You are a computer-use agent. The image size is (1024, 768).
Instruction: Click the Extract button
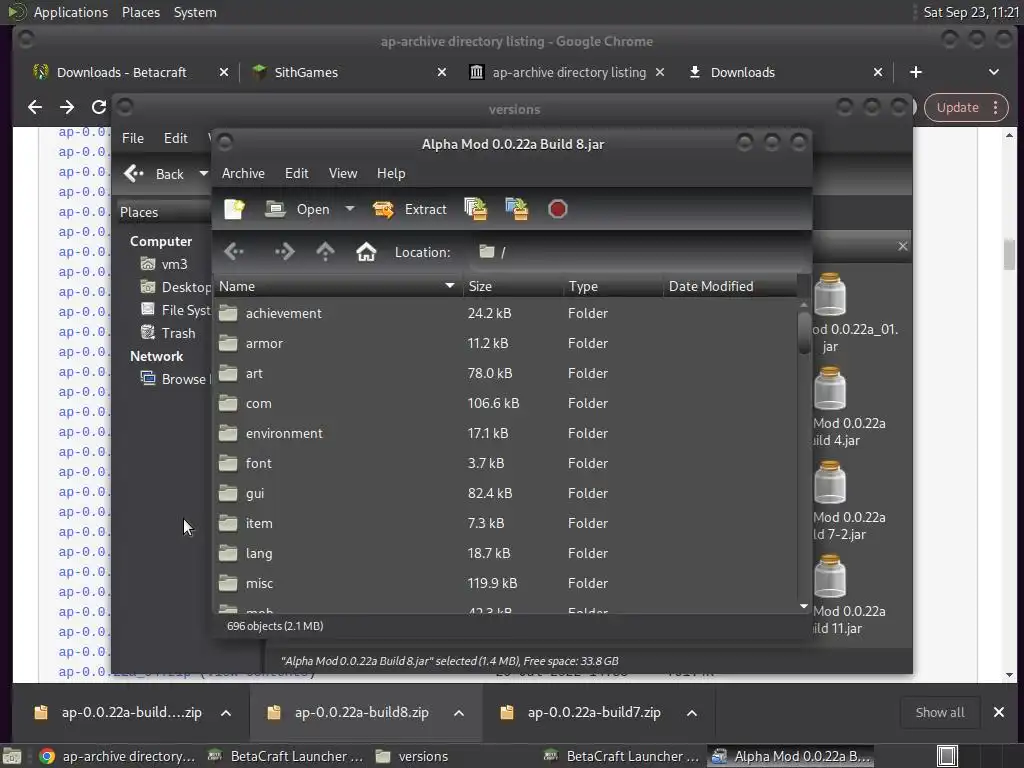410,209
